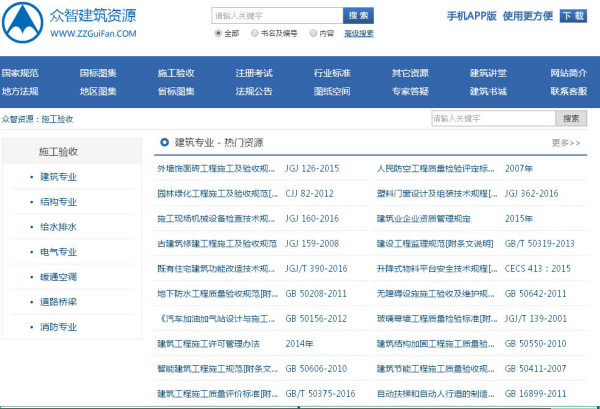The width and height of the screenshot is (600, 409).
Task: Open 玻璃幕墙工程质量检验标准 entry
Action: [x=437, y=319]
